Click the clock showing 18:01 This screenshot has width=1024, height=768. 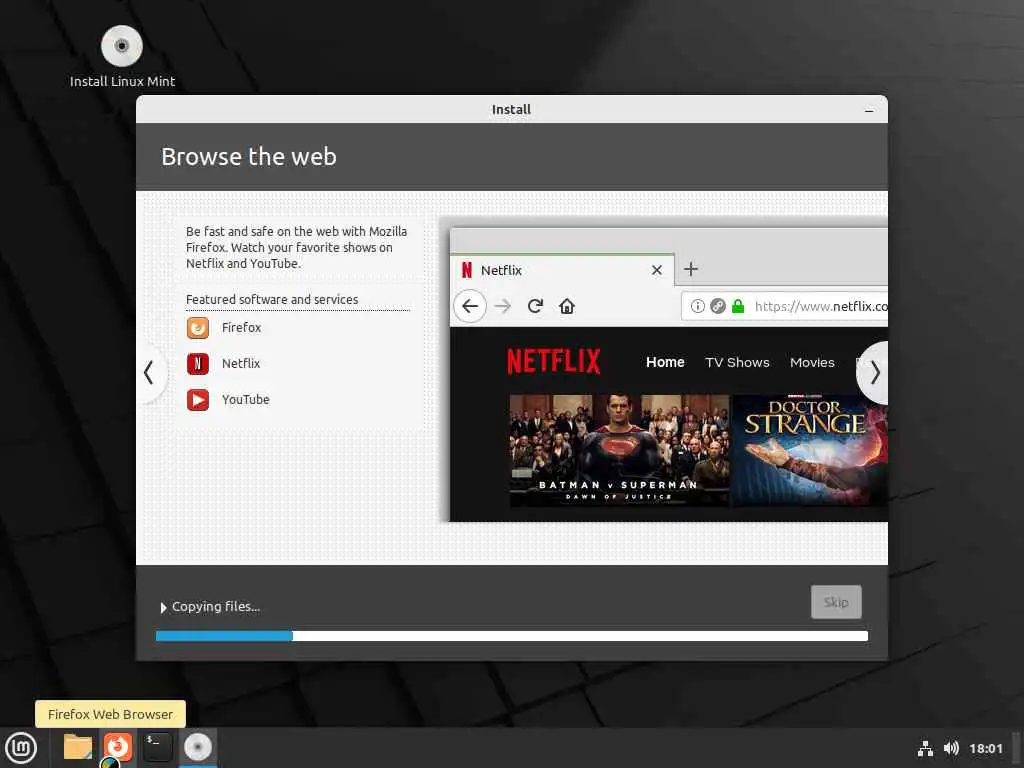click(x=985, y=749)
